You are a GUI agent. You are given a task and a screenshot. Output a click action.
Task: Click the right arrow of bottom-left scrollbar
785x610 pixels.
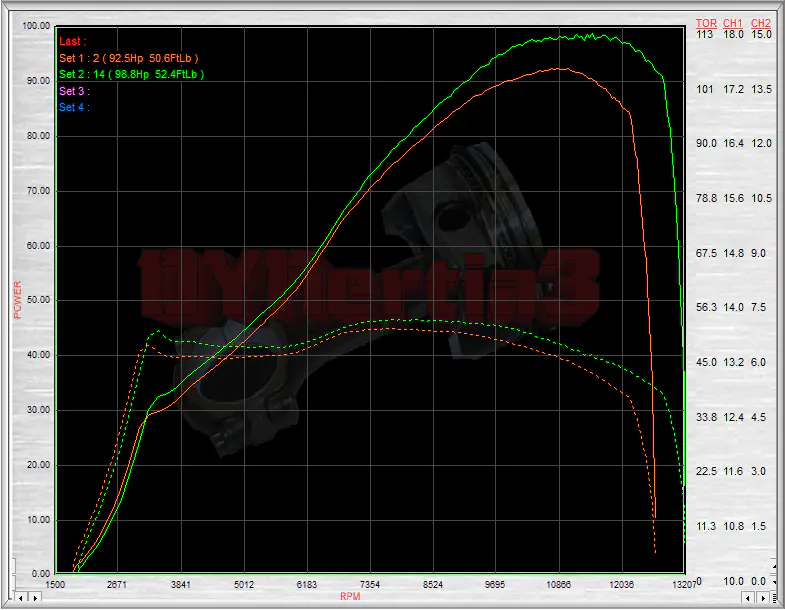35,598
